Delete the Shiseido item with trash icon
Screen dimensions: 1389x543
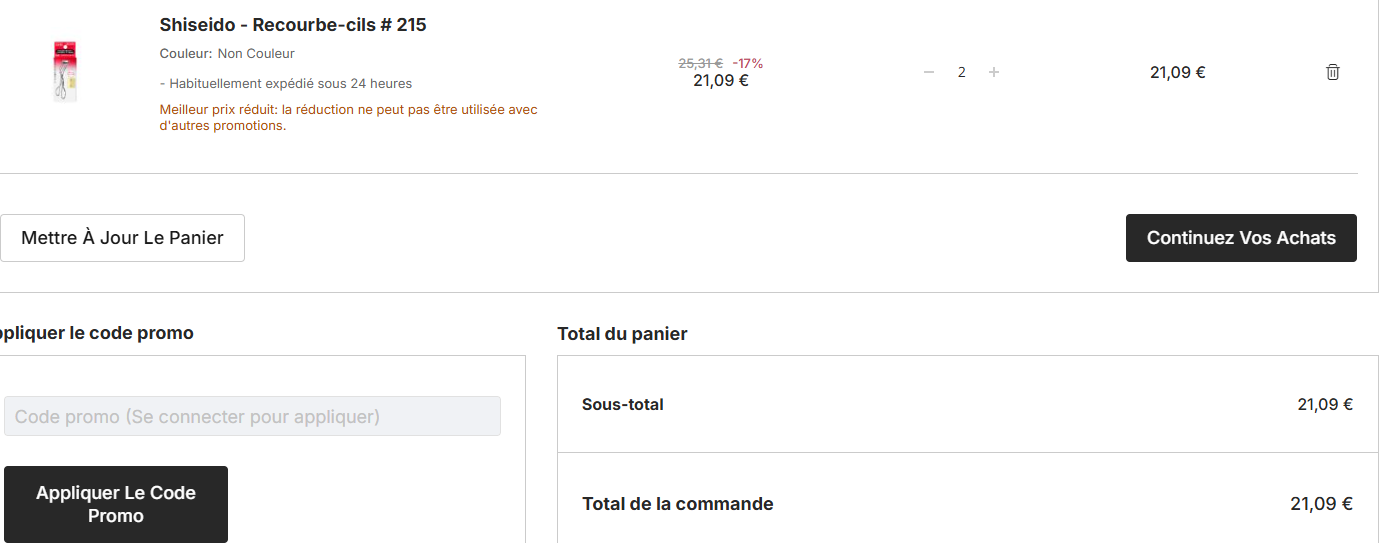pyautogui.click(x=1332, y=72)
